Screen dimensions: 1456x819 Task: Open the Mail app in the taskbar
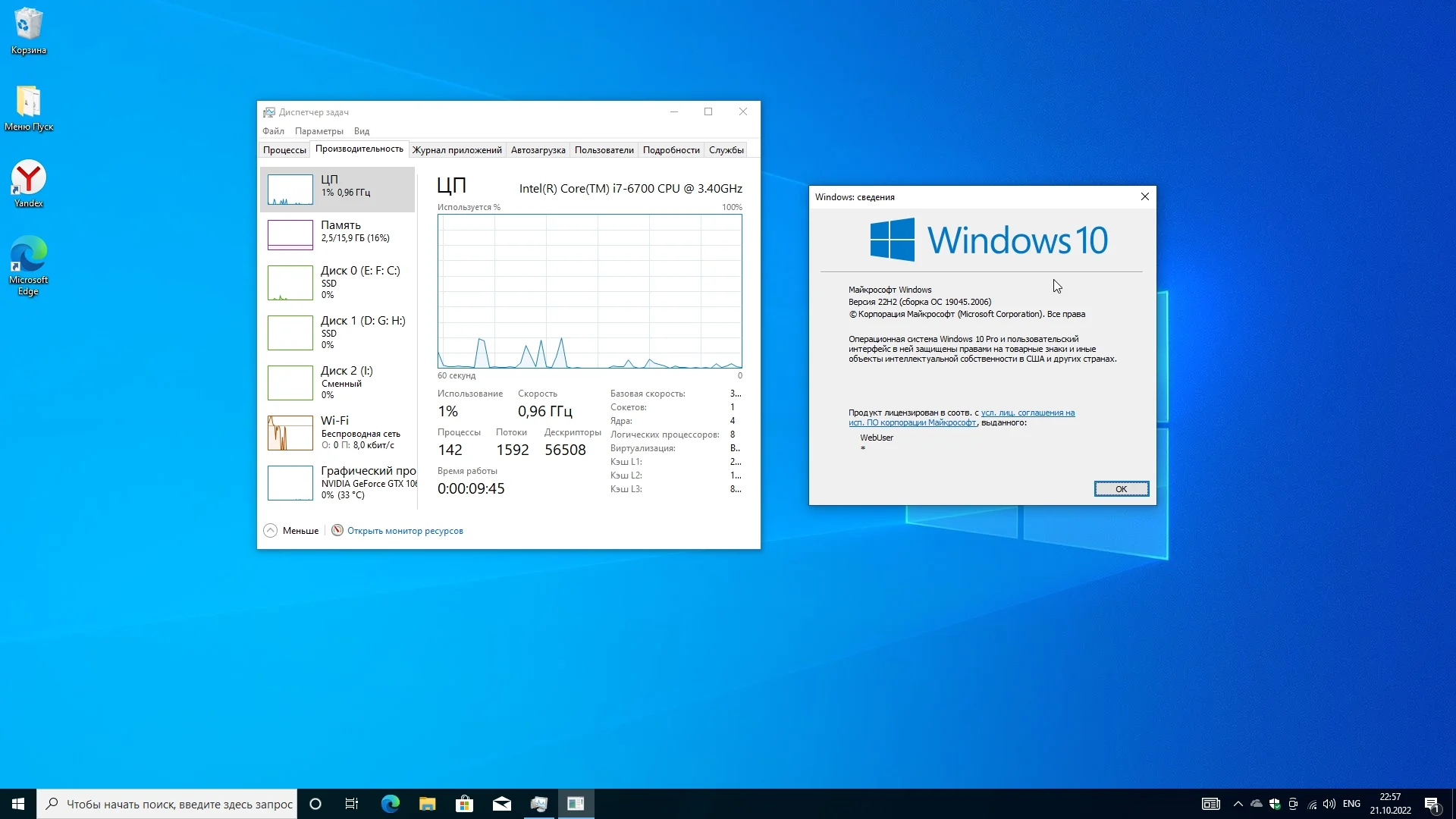click(501, 804)
